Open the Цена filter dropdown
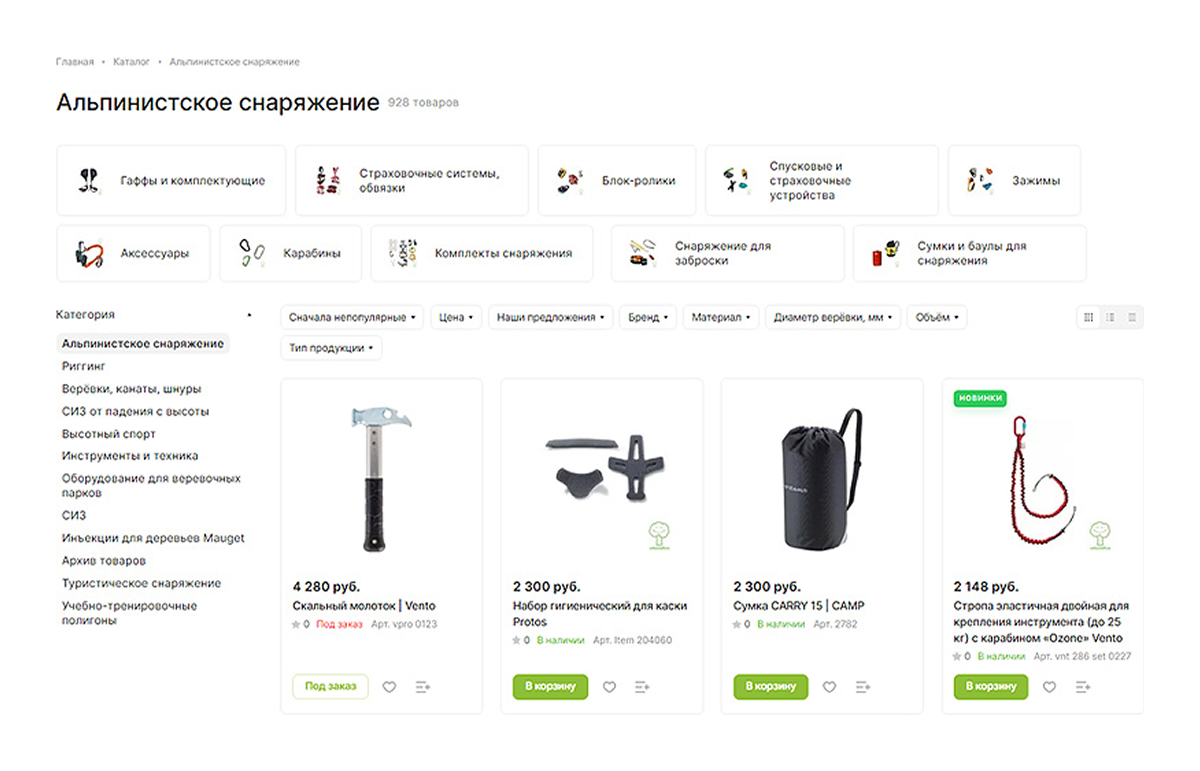1200x771 pixels. tap(455, 317)
